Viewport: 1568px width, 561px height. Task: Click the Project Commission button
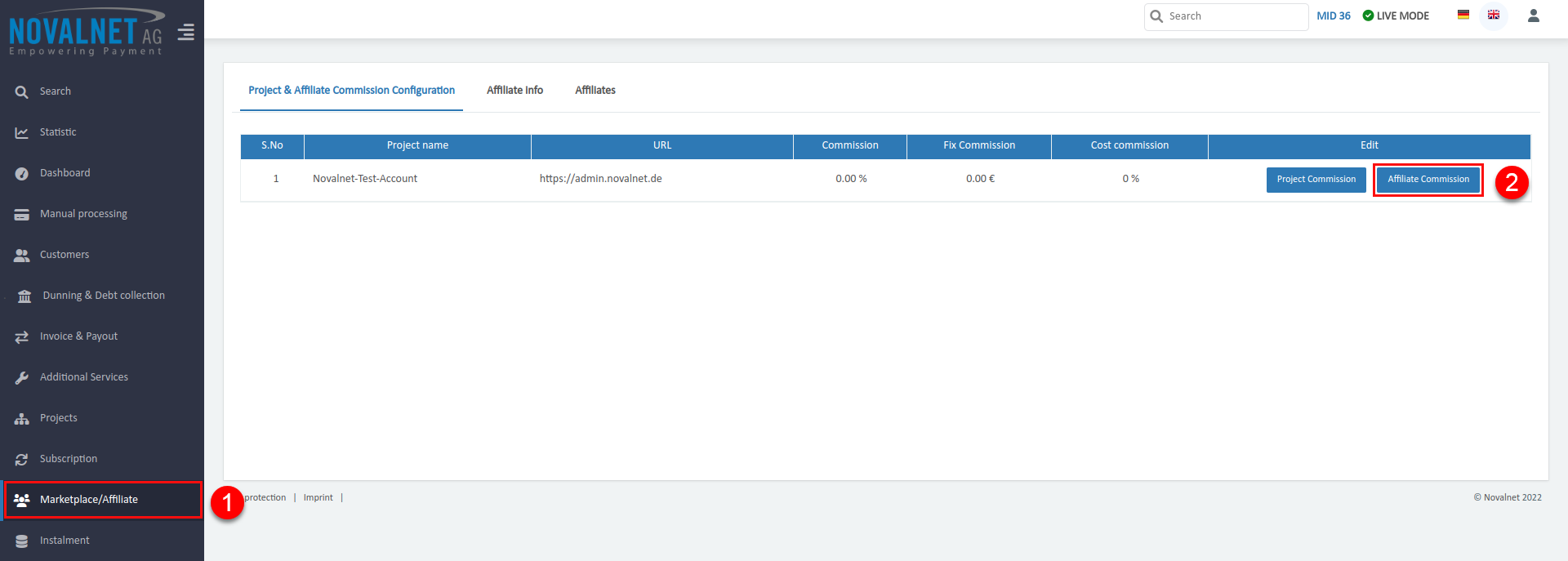pos(1316,180)
